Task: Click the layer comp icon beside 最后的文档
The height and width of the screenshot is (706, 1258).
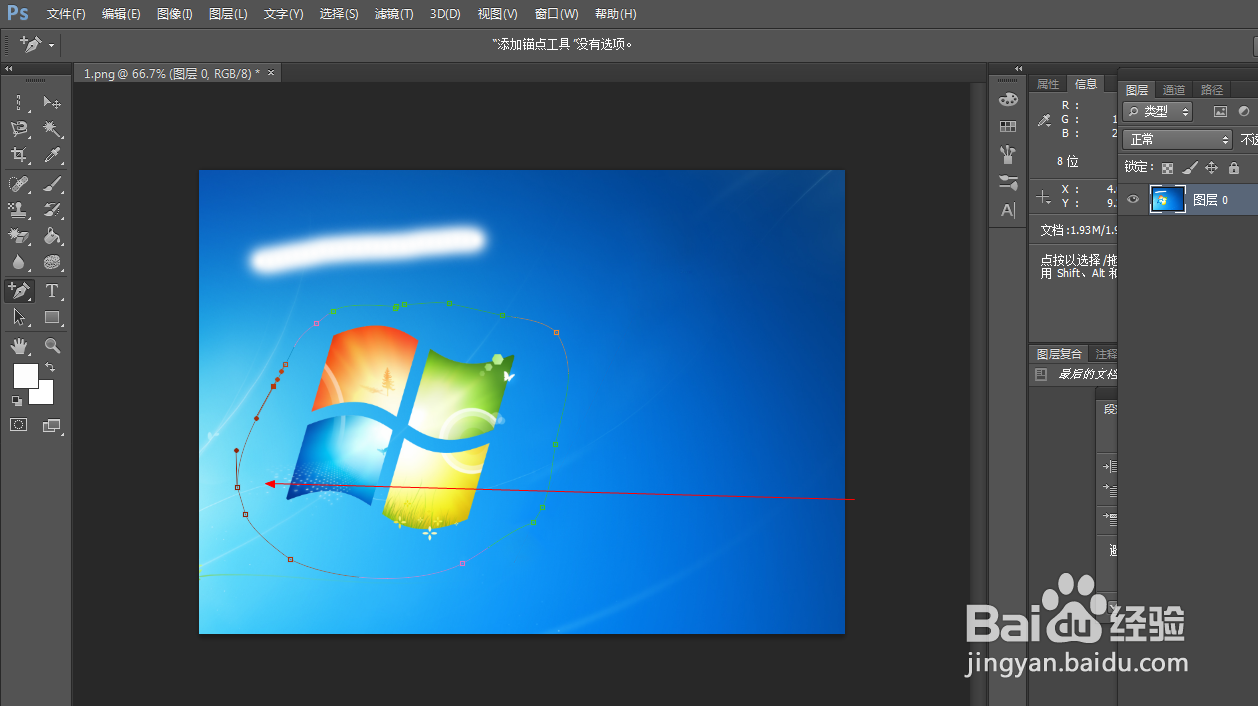Action: pyautogui.click(x=1041, y=374)
